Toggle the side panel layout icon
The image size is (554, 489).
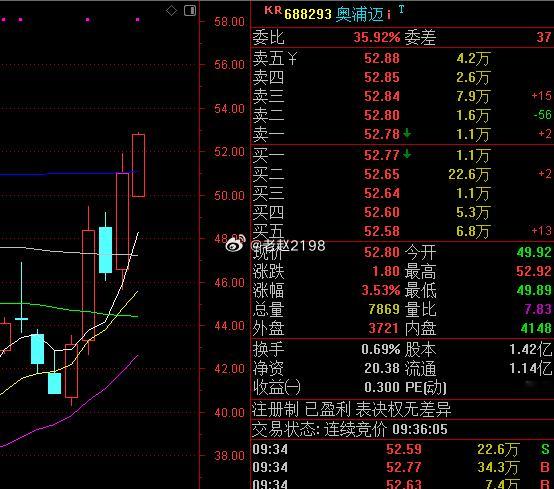pos(190,10)
